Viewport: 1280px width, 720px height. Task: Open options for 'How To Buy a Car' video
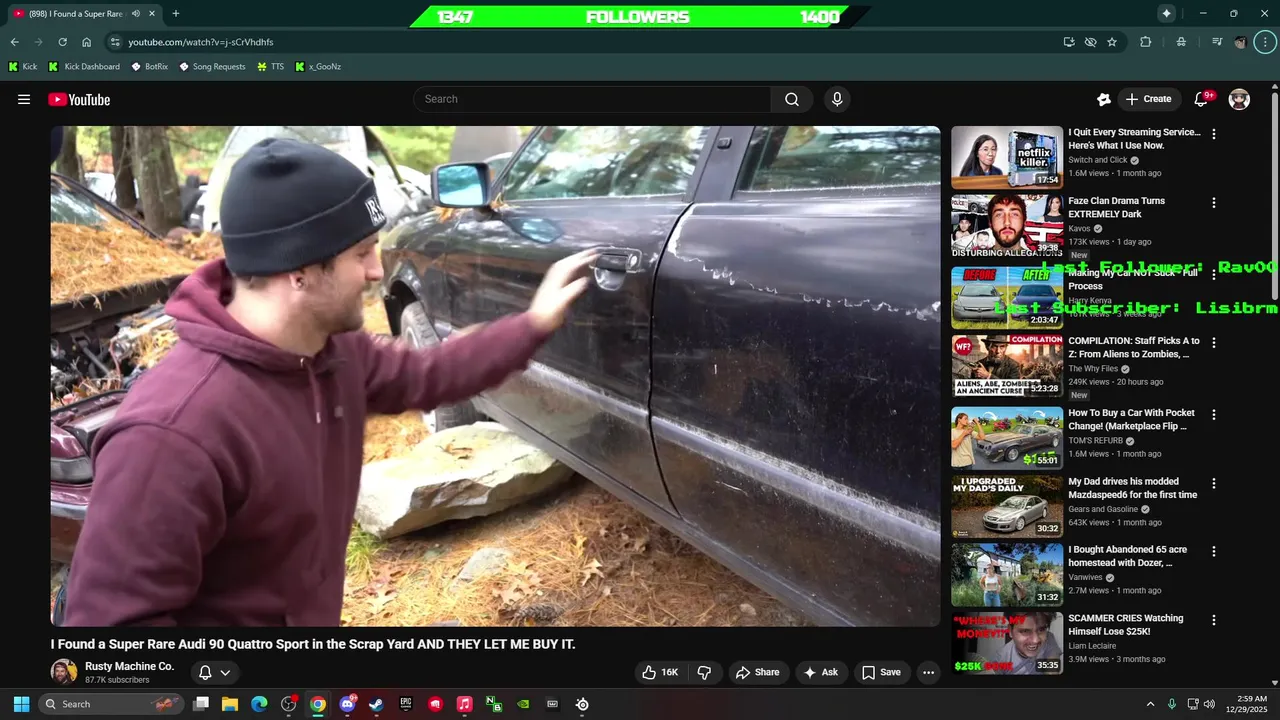tap(1214, 415)
